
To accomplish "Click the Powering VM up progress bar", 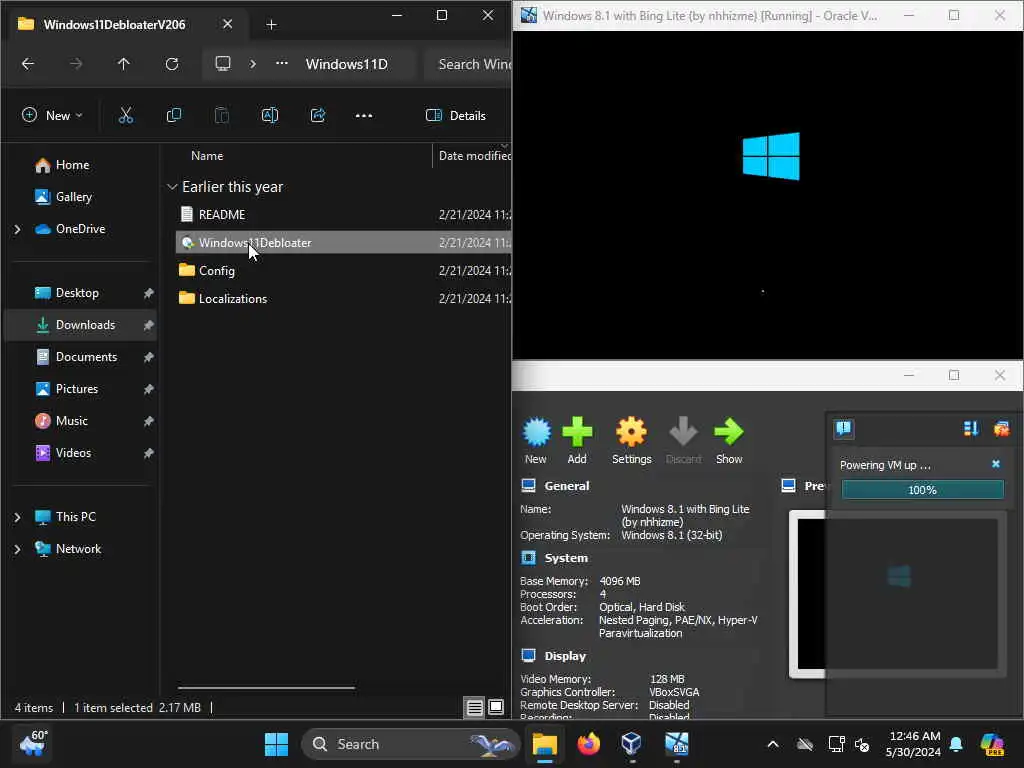I will click(x=922, y=490).
